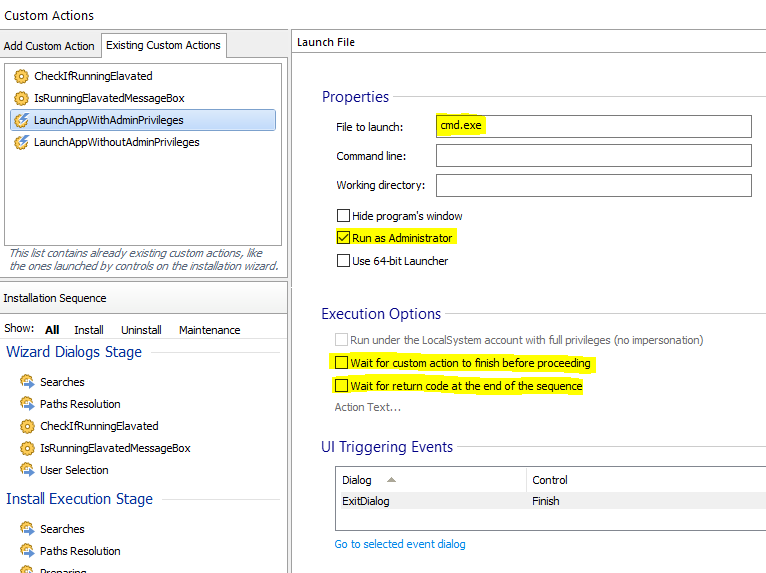Filter the sequence by Uninstall
766x573 pixels.
tap(141, 330)
